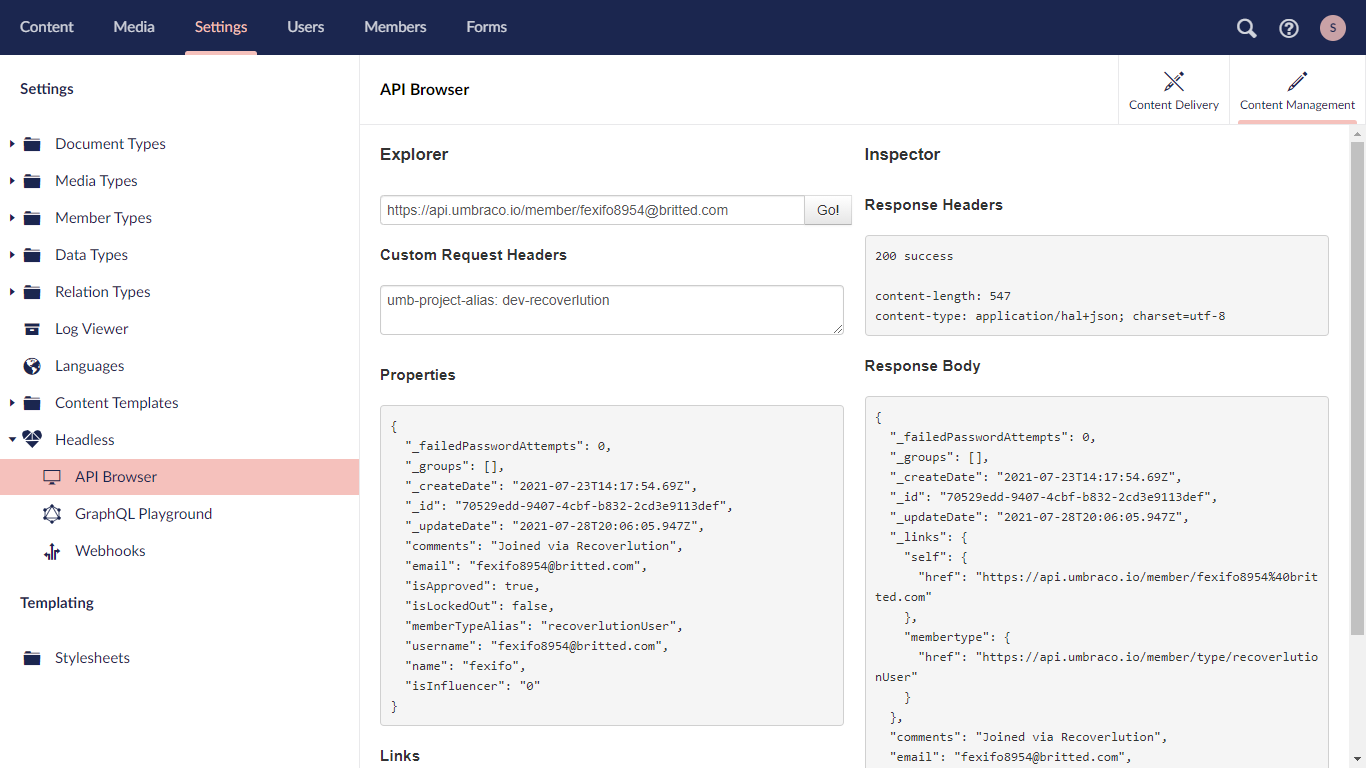Expand the Data Types tree node

pyautogui.click(x=12, y=255)
